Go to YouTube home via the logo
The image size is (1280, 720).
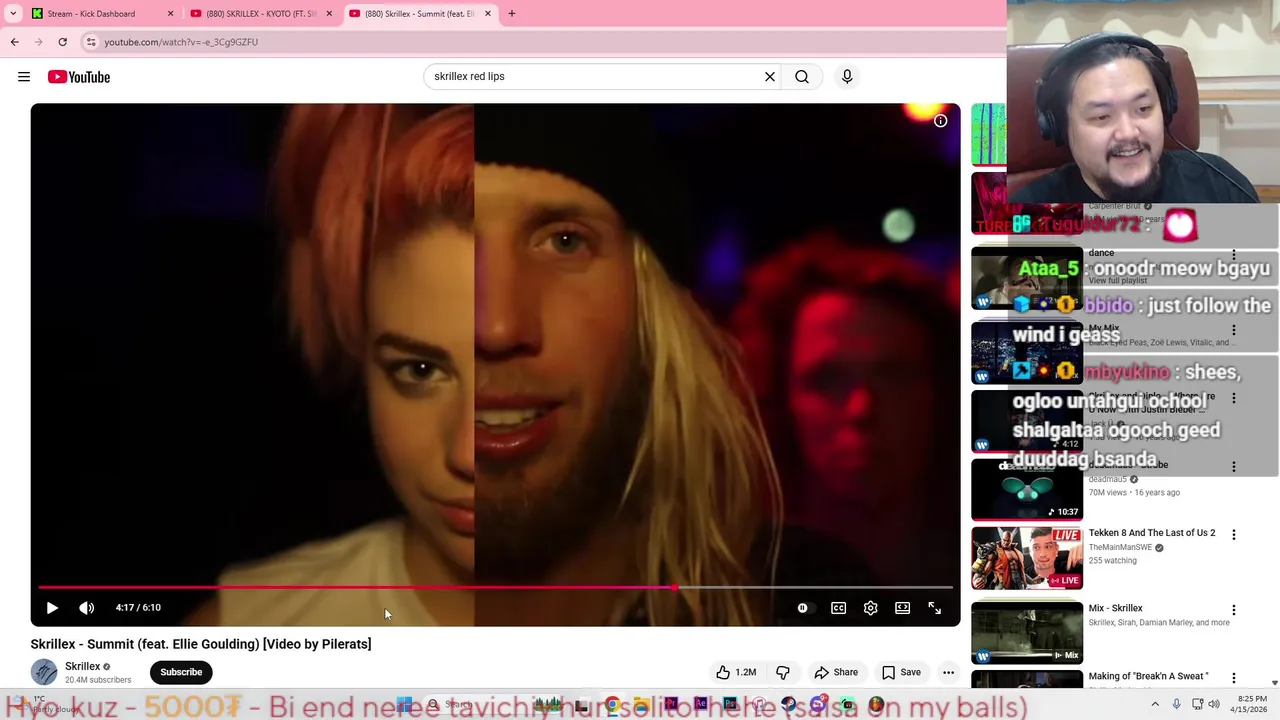78,77
